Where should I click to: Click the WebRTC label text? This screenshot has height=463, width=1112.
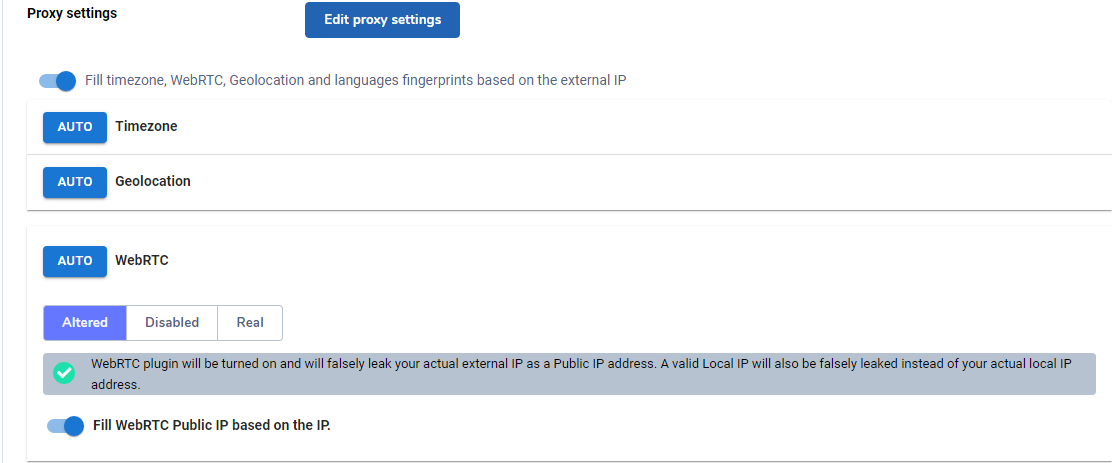pos(142,261)
